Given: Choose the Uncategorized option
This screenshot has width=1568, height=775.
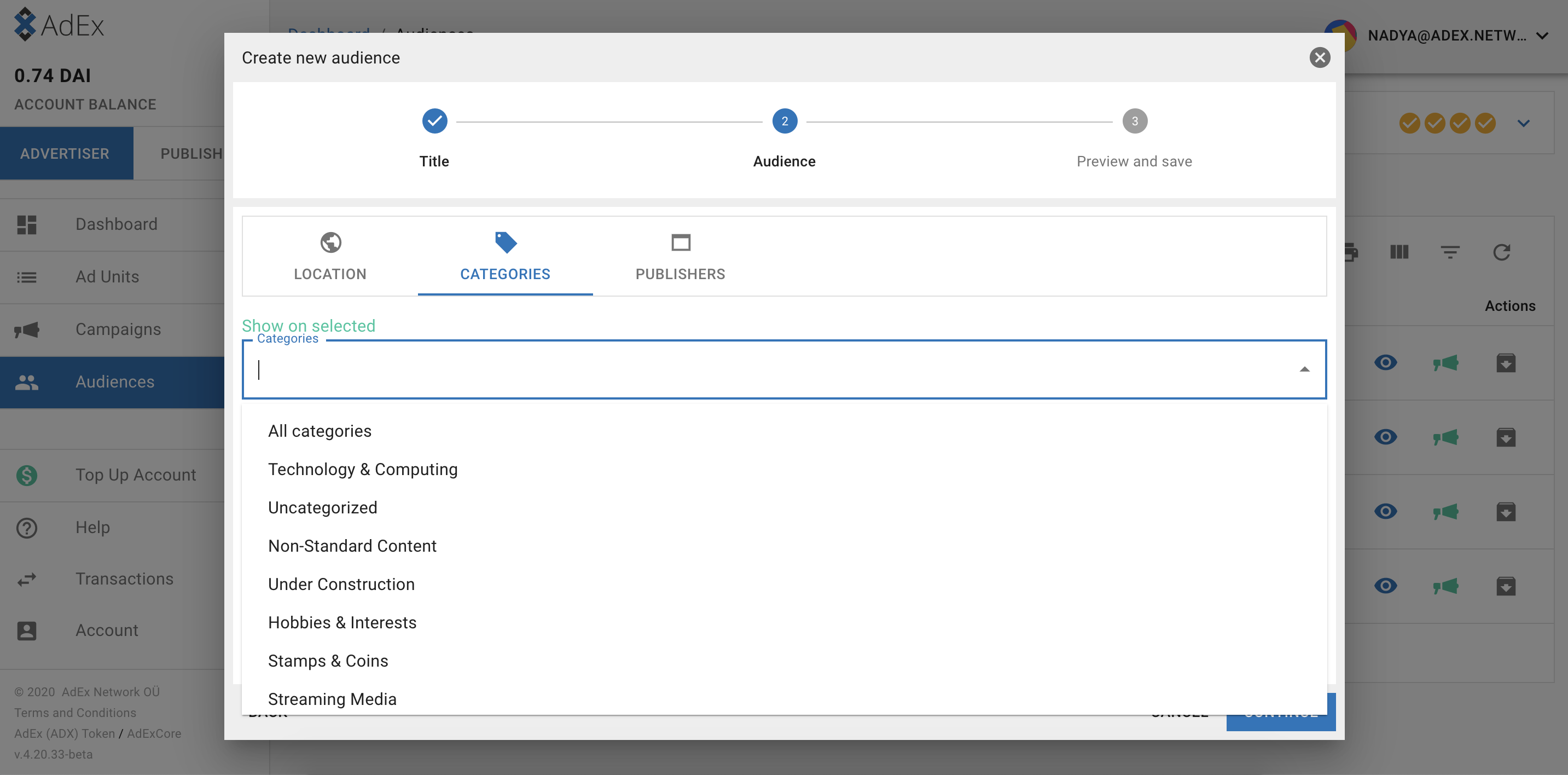Looking at the screenshot, I should coord(784,508).
